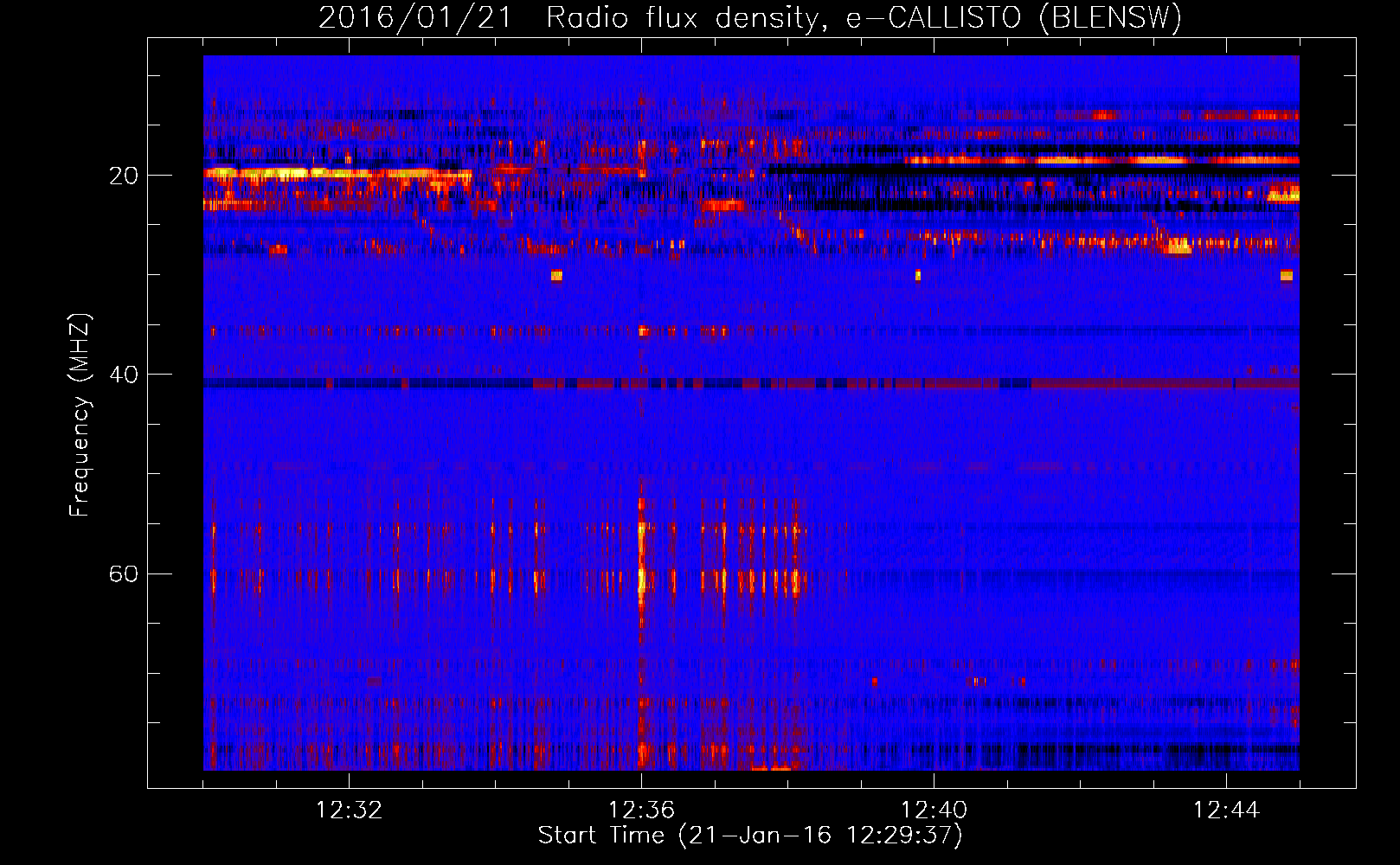Image resolution: width=1400 pixels, height=865 pixels.
Task: Click the 12:32 time tick label
Action: click(349, 811)
